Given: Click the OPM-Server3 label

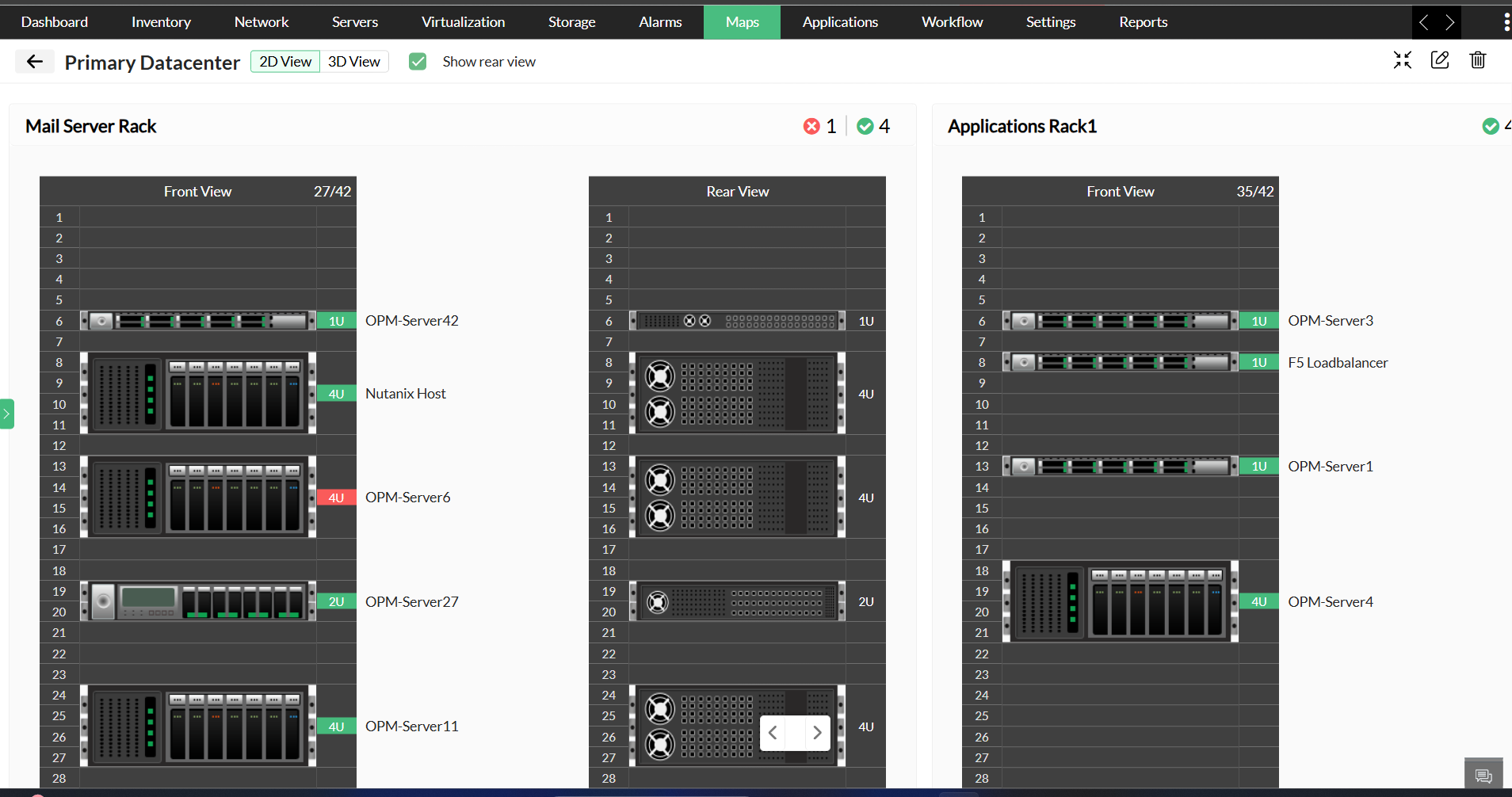Looking at the screenshot, I should (x=1331, y=321).
